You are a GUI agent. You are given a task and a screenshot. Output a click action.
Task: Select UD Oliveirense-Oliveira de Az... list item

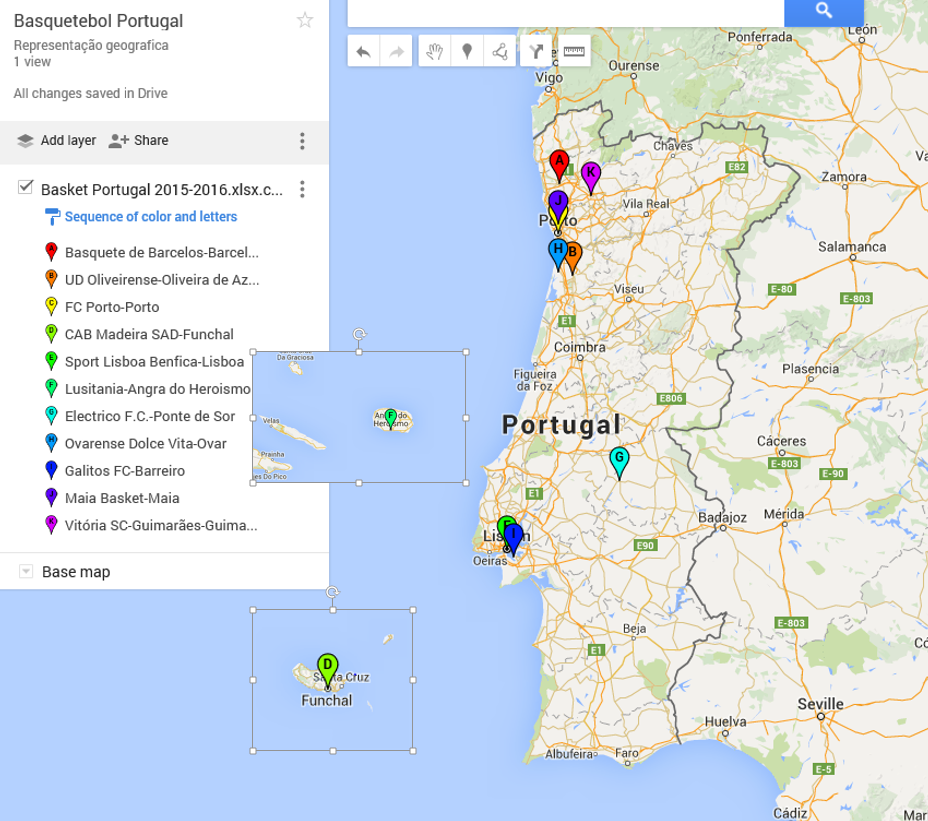point(162,279)
